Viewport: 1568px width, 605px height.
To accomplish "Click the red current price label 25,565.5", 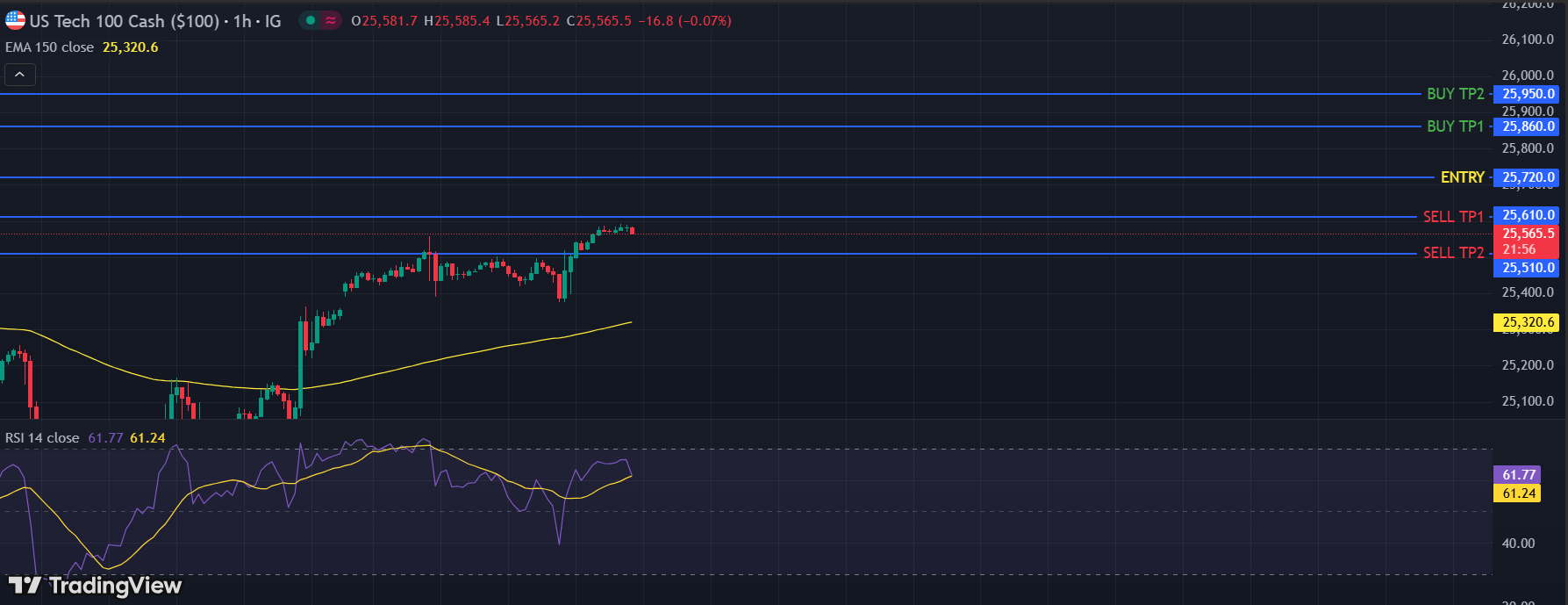I will click(1528, 234).
